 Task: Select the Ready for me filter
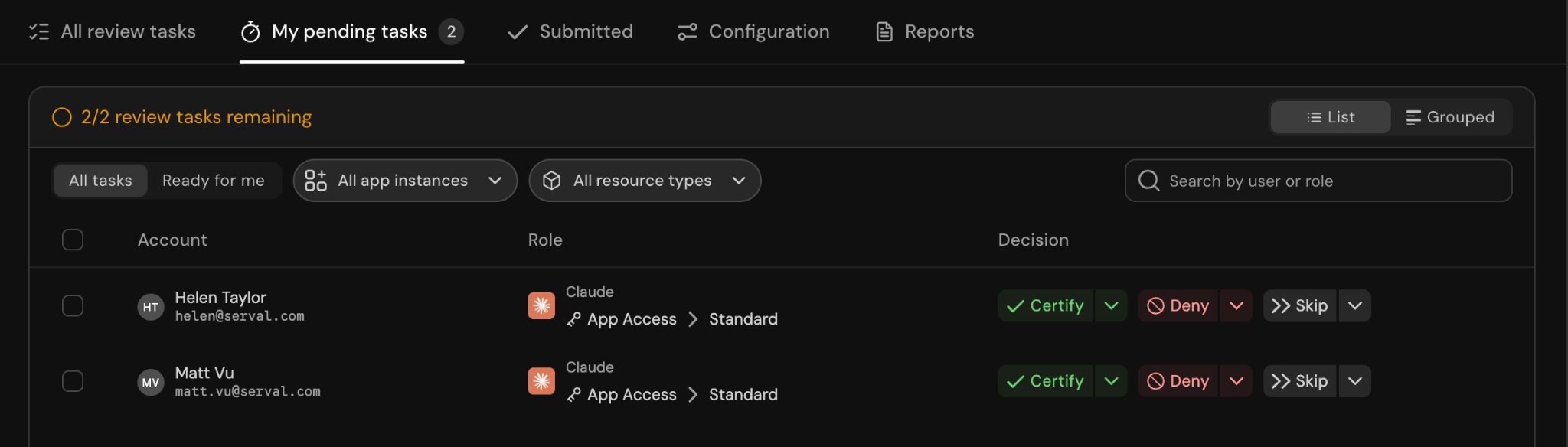click(214, 181)
